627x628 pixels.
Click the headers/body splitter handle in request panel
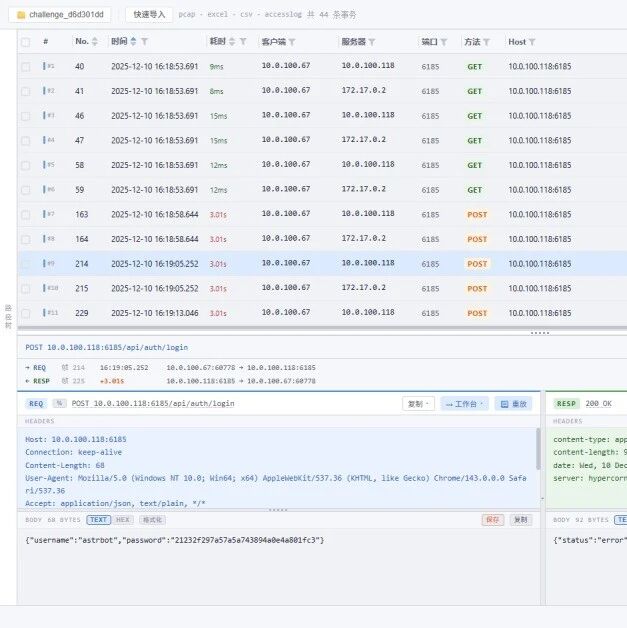click(x=278, y=510)
